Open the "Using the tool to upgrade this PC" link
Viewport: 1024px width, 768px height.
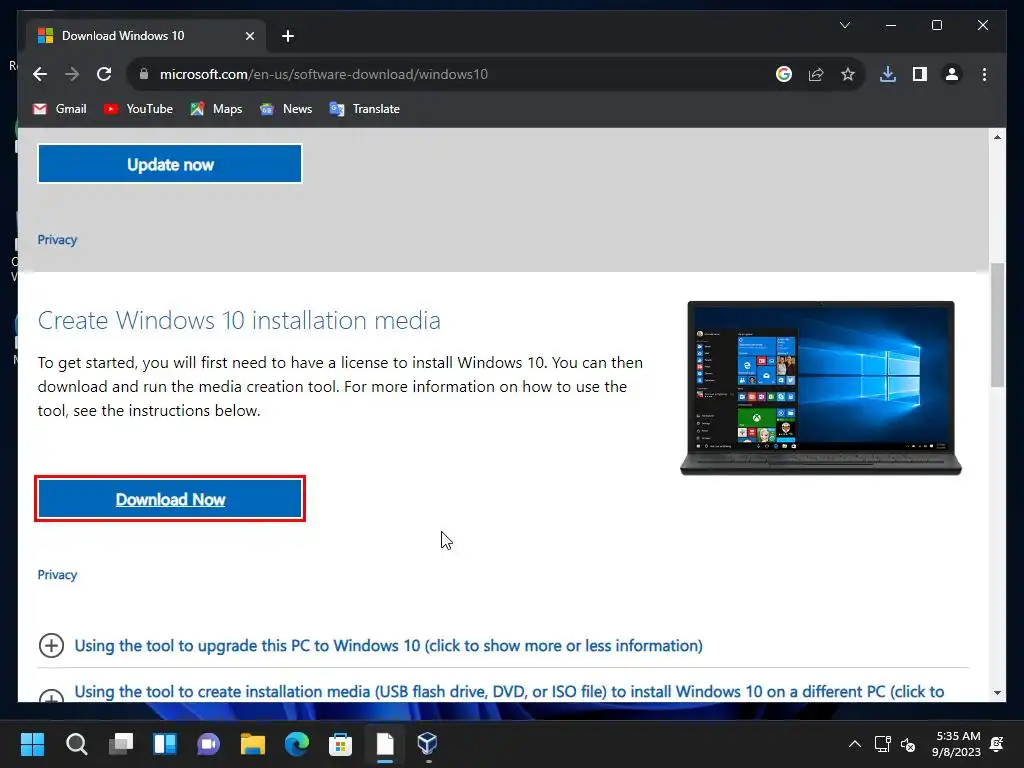[x=388, y=645]
